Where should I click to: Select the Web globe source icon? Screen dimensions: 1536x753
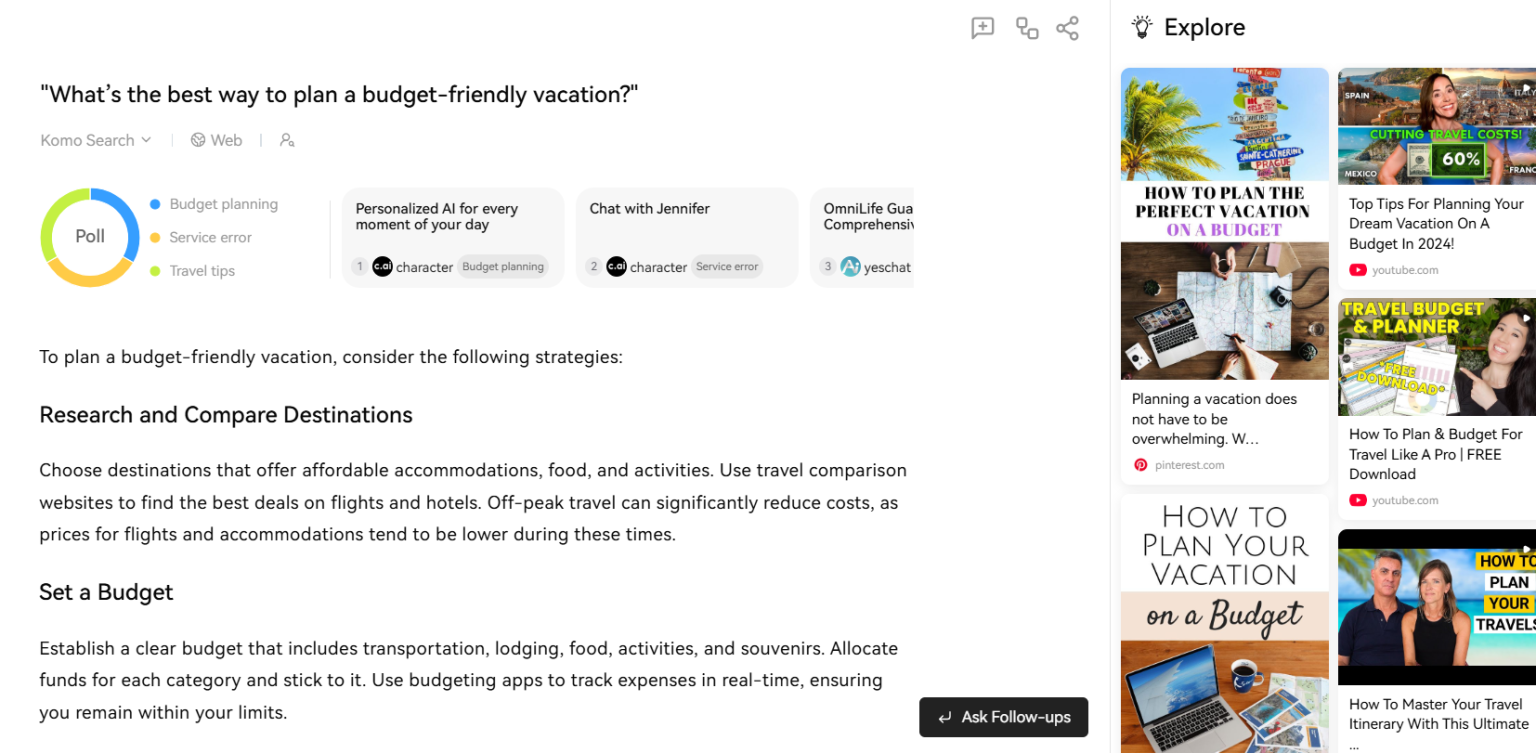198,140
